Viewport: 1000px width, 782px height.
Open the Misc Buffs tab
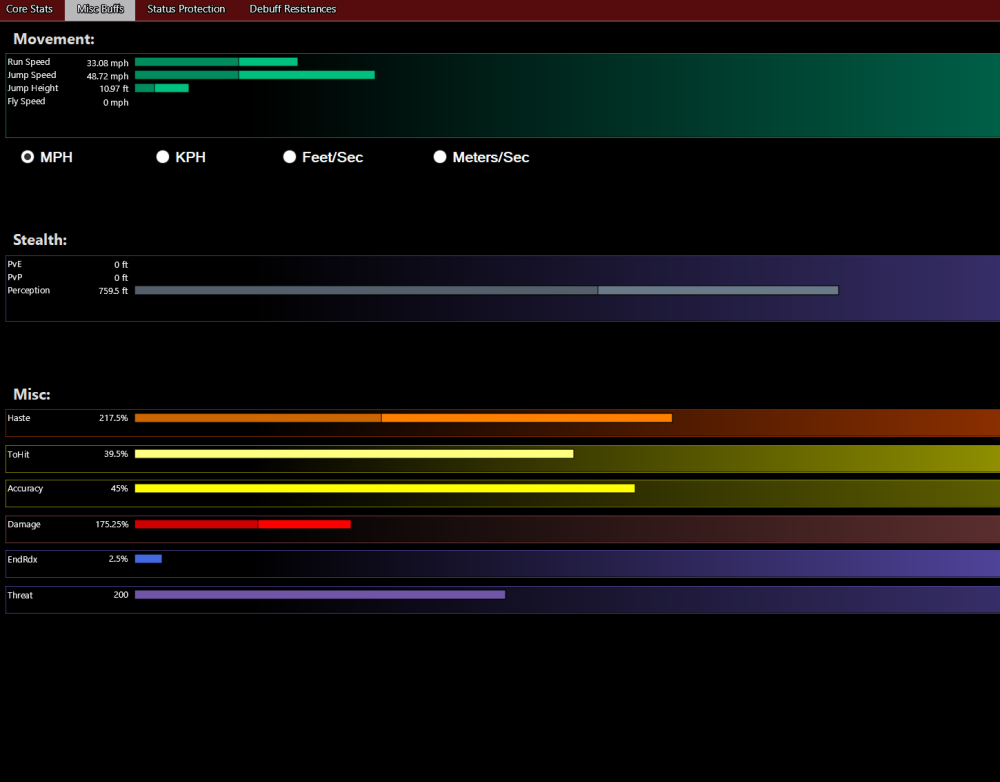pos(100,9)
